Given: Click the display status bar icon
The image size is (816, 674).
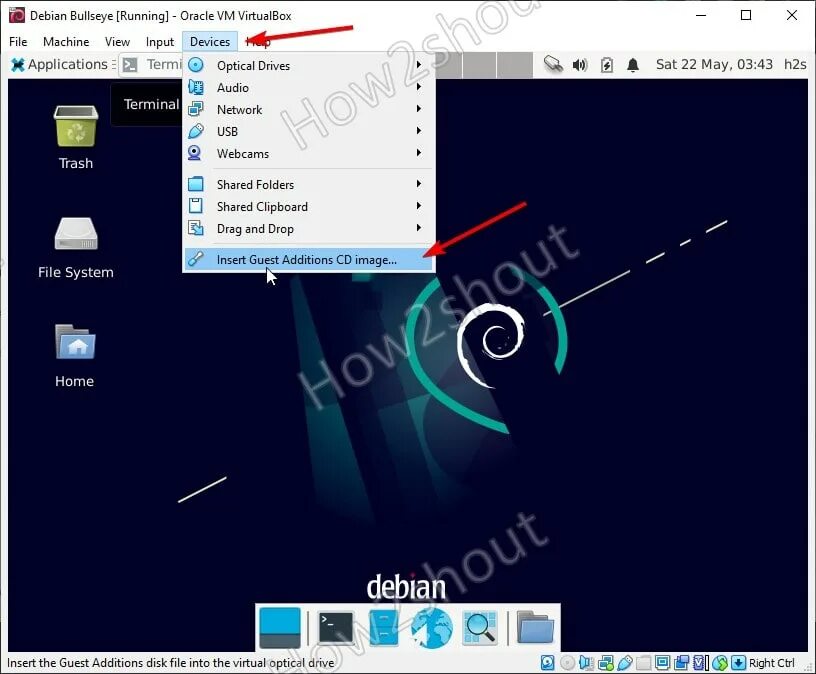Looking at the screenshot, I should (662, 663).
